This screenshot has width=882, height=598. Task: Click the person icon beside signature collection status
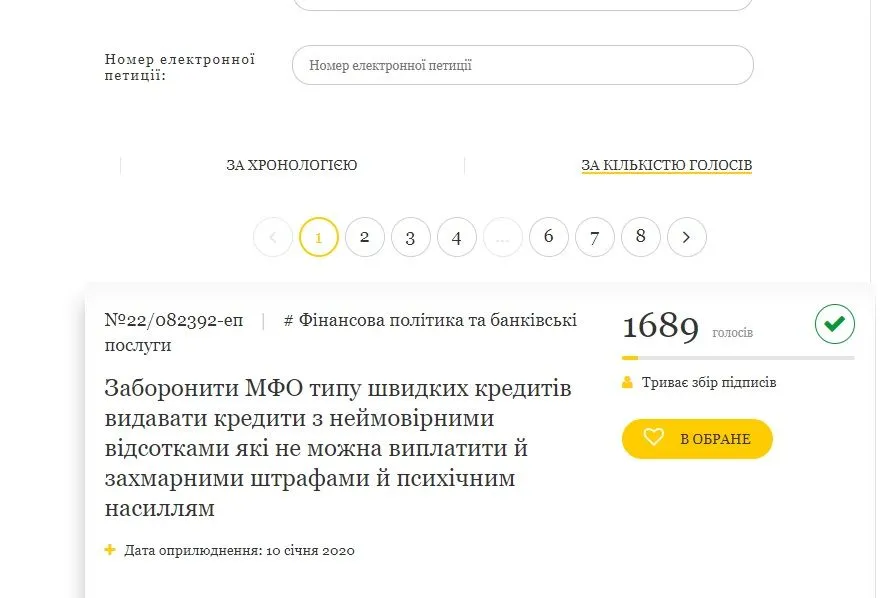[627, 382]
